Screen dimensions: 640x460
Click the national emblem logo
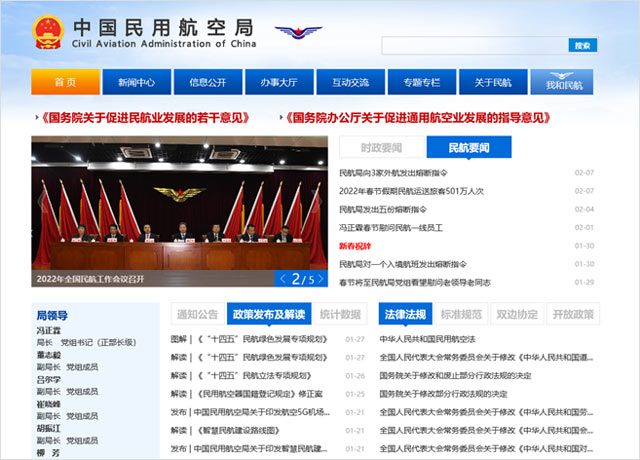48,32
